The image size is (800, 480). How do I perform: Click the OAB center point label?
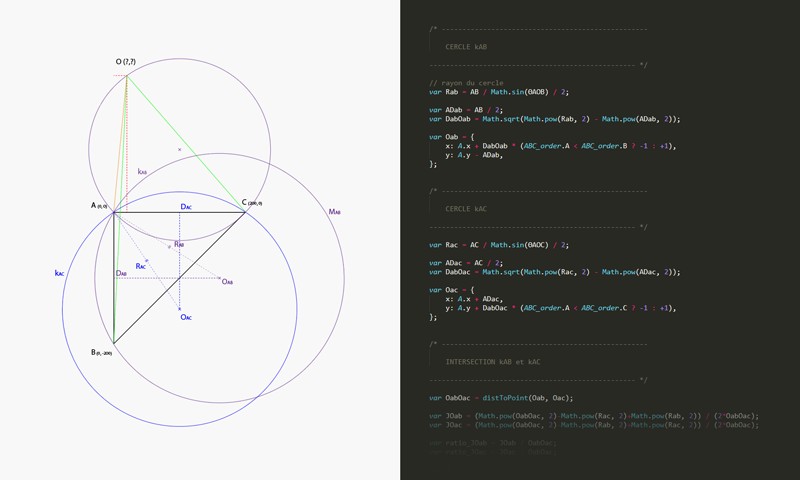(x=227, y=282)
